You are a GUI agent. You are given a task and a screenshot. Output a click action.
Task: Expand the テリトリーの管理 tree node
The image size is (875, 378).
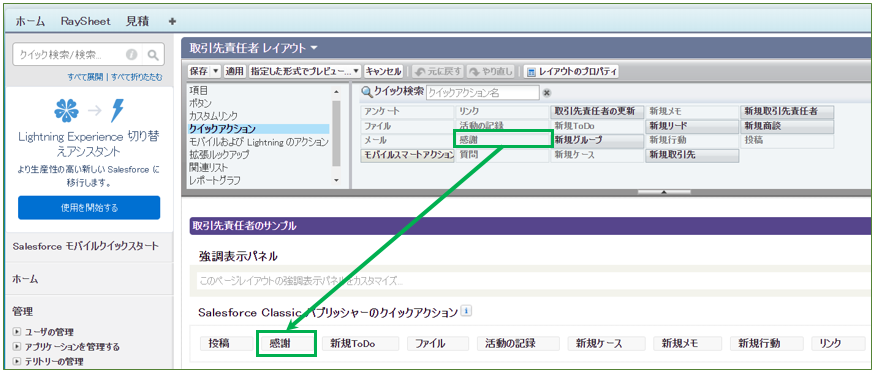(16, 361)
